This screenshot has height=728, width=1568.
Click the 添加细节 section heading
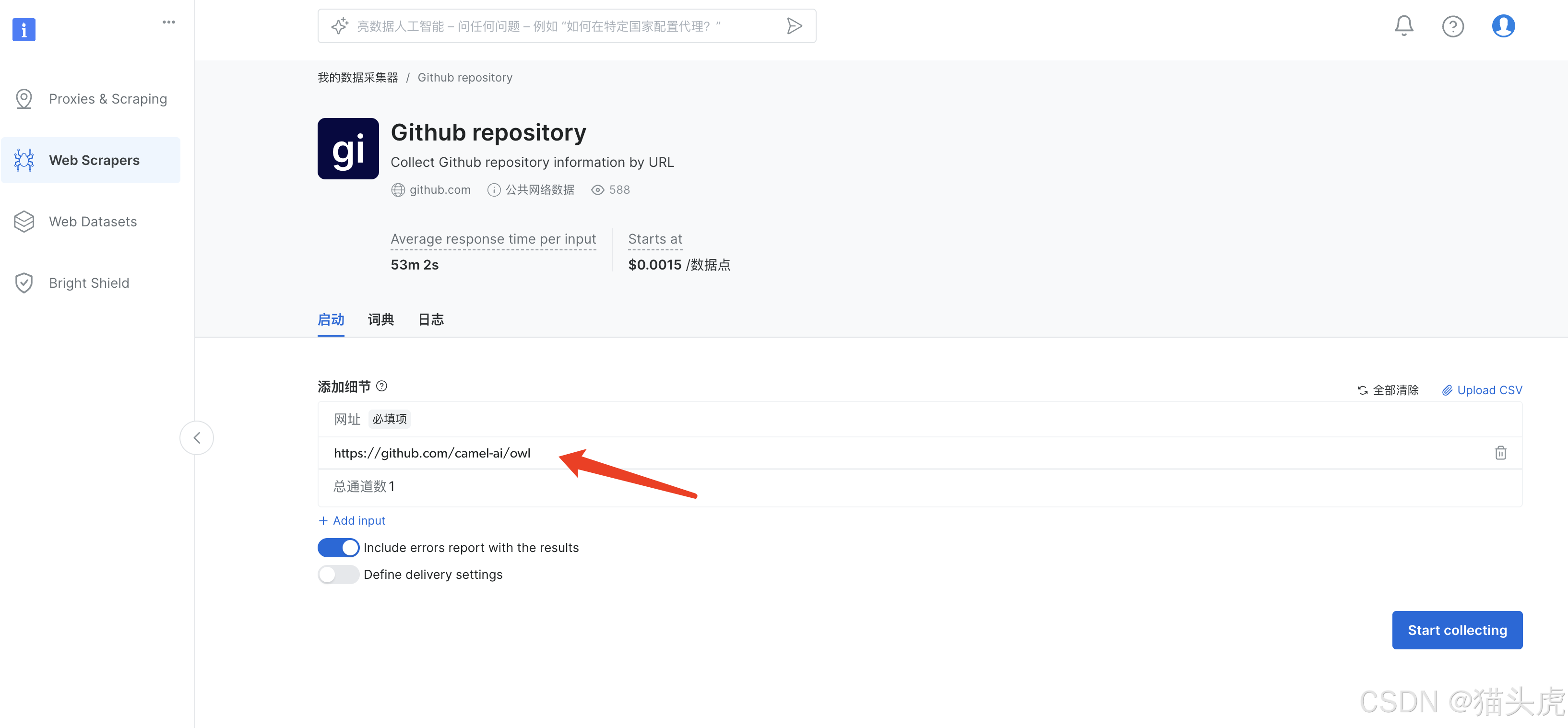[x=344, y=387]
